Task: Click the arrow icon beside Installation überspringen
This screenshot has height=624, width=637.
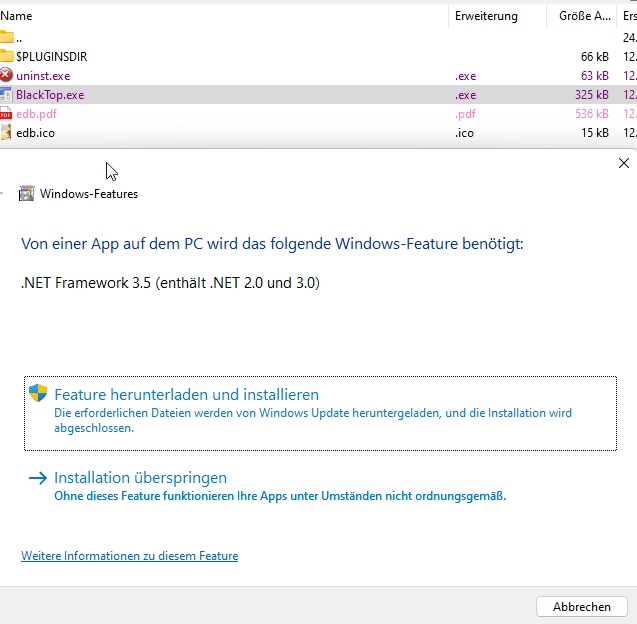Action: pos(38,478)
